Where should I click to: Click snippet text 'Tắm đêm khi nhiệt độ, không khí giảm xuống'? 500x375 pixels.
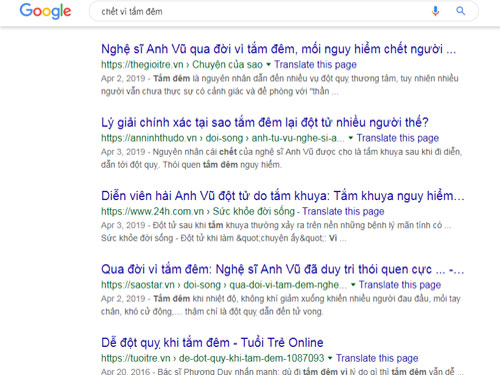(281, 305)
